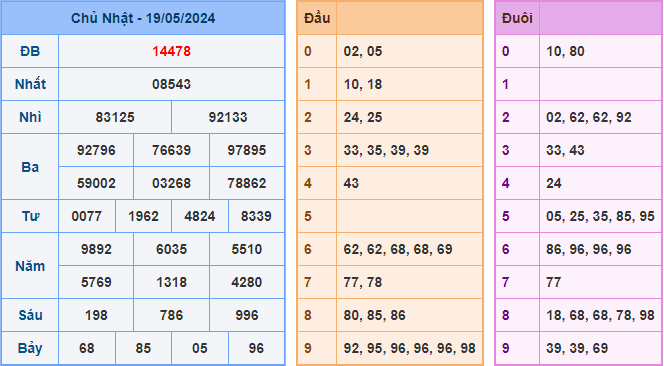Select Đuôi values 33, 43
The height and width of the screenshot is (366, 664).
[x=565, y=150]
